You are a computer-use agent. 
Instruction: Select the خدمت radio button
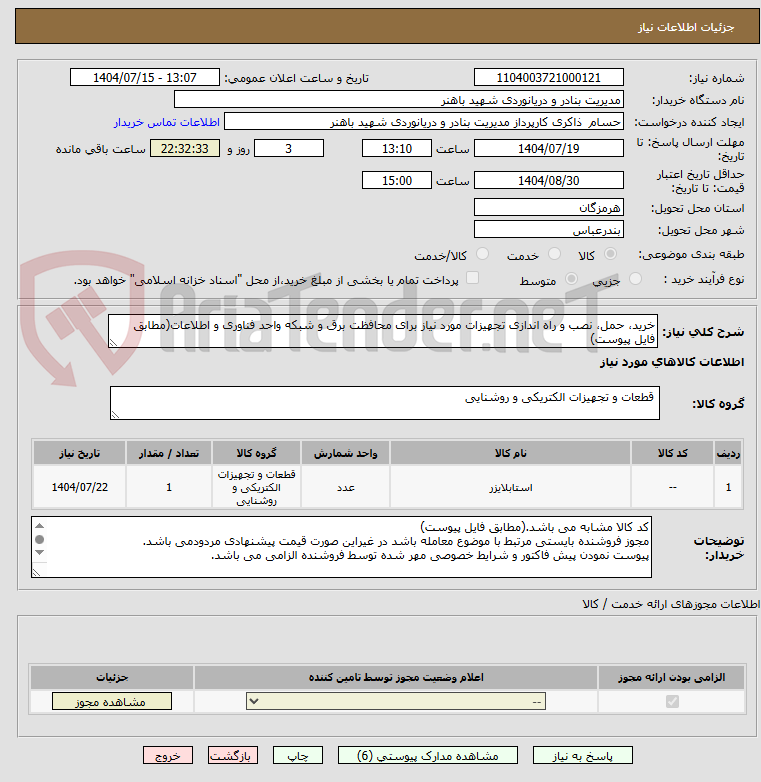tap(554, 254)
